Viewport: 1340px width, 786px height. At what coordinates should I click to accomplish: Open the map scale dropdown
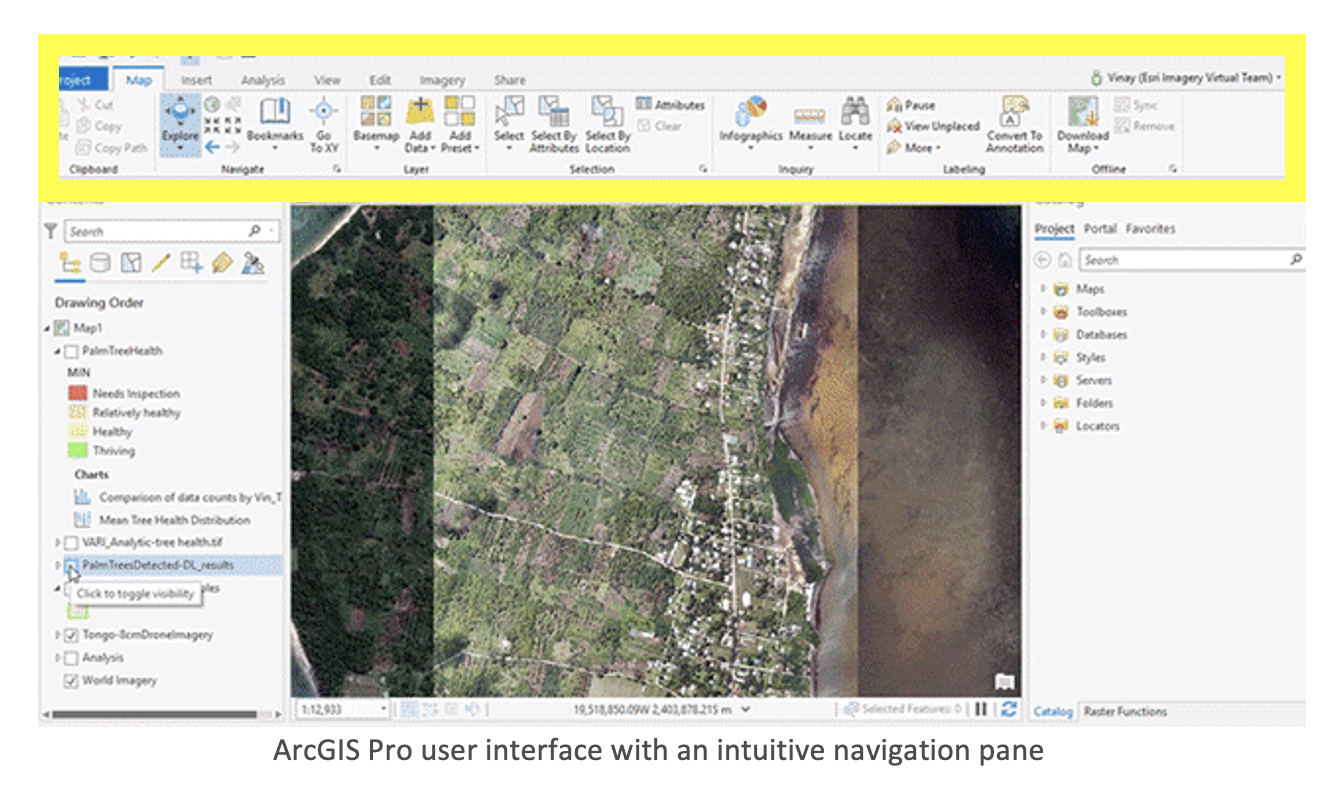click(383, 709)
